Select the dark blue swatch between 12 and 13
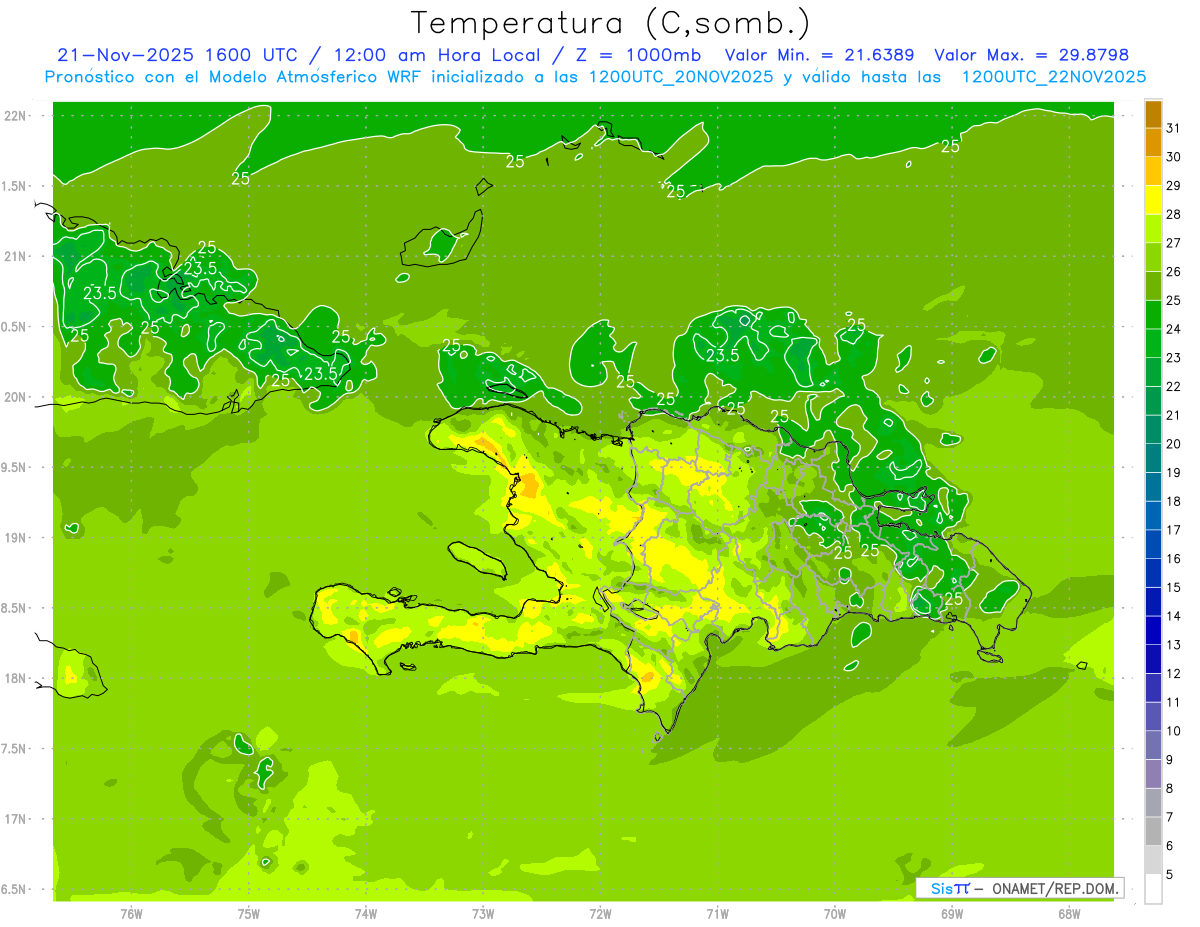The height and width of the screenshot is (927, 1200). point(1153,659)
